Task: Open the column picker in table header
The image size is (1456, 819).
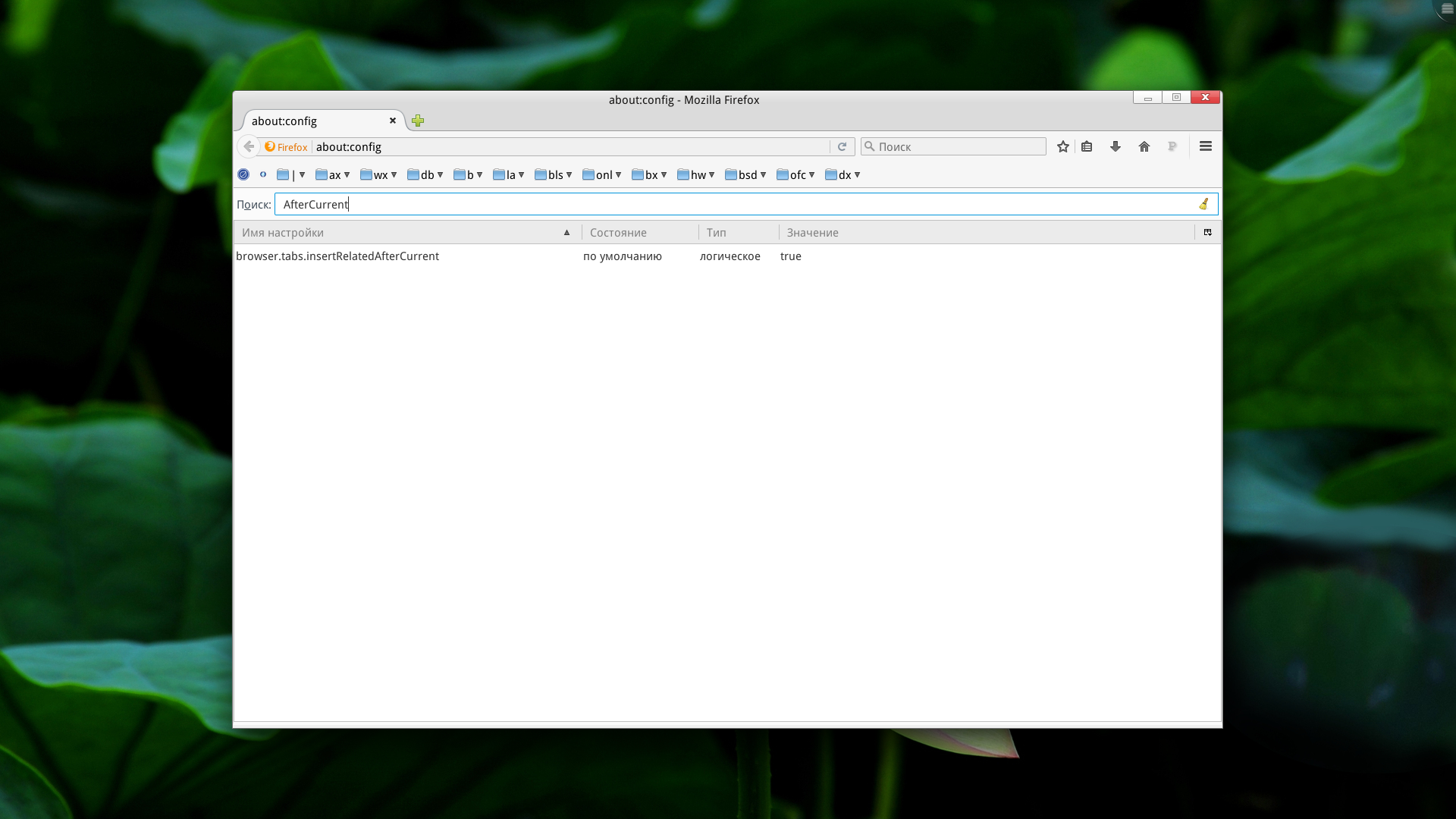Action: (x=1208, y=232)
